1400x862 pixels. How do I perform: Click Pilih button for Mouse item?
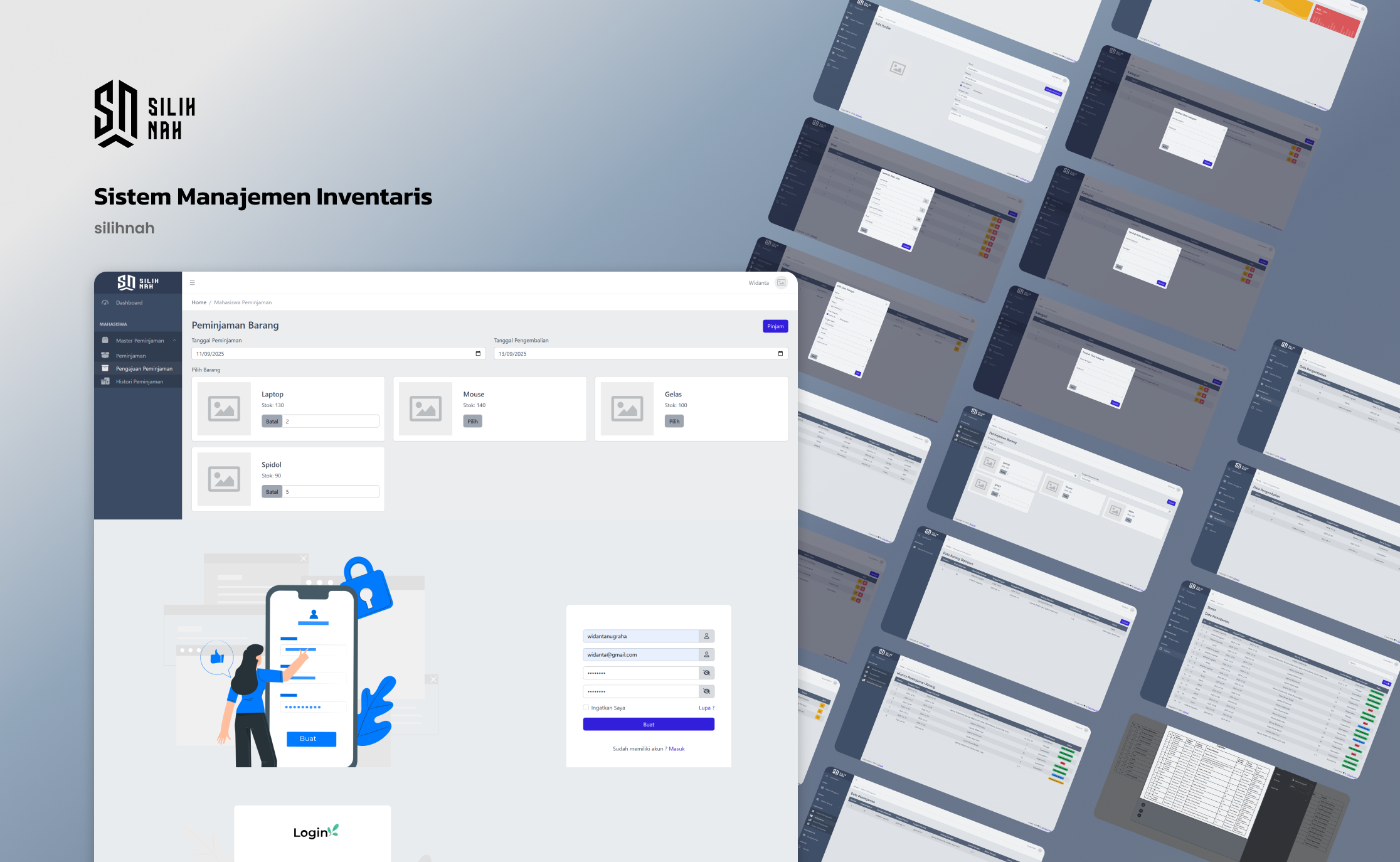[x=472, y=422]
